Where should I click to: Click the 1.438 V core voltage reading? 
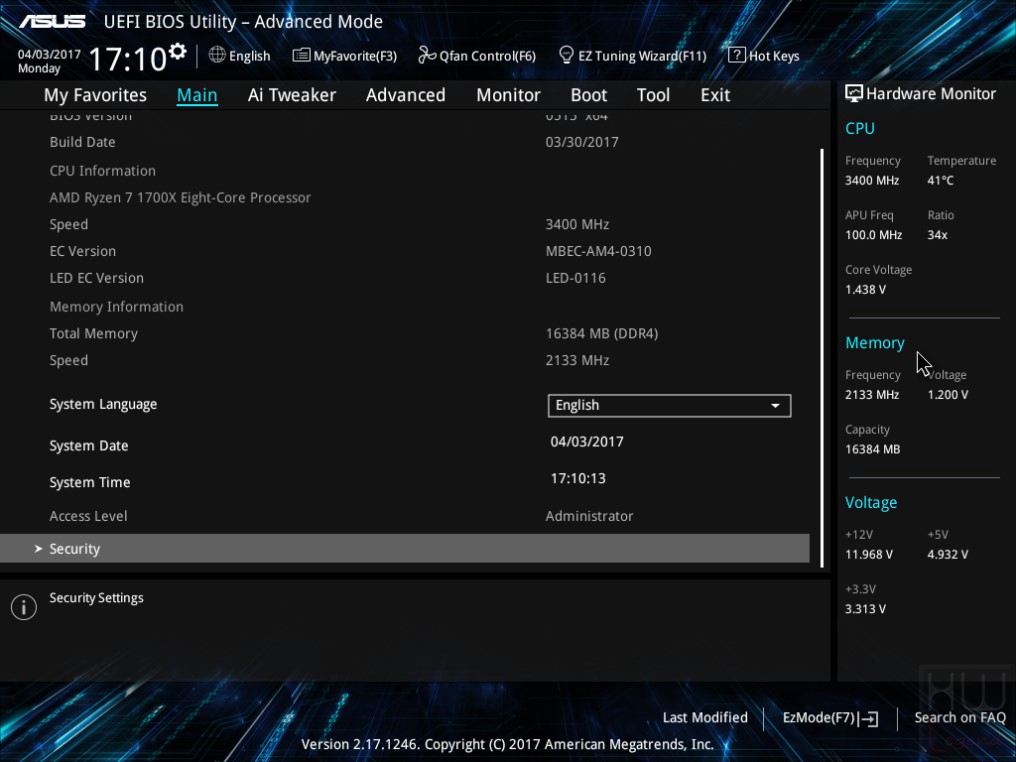pyautogui.click(x=865, y=290)
